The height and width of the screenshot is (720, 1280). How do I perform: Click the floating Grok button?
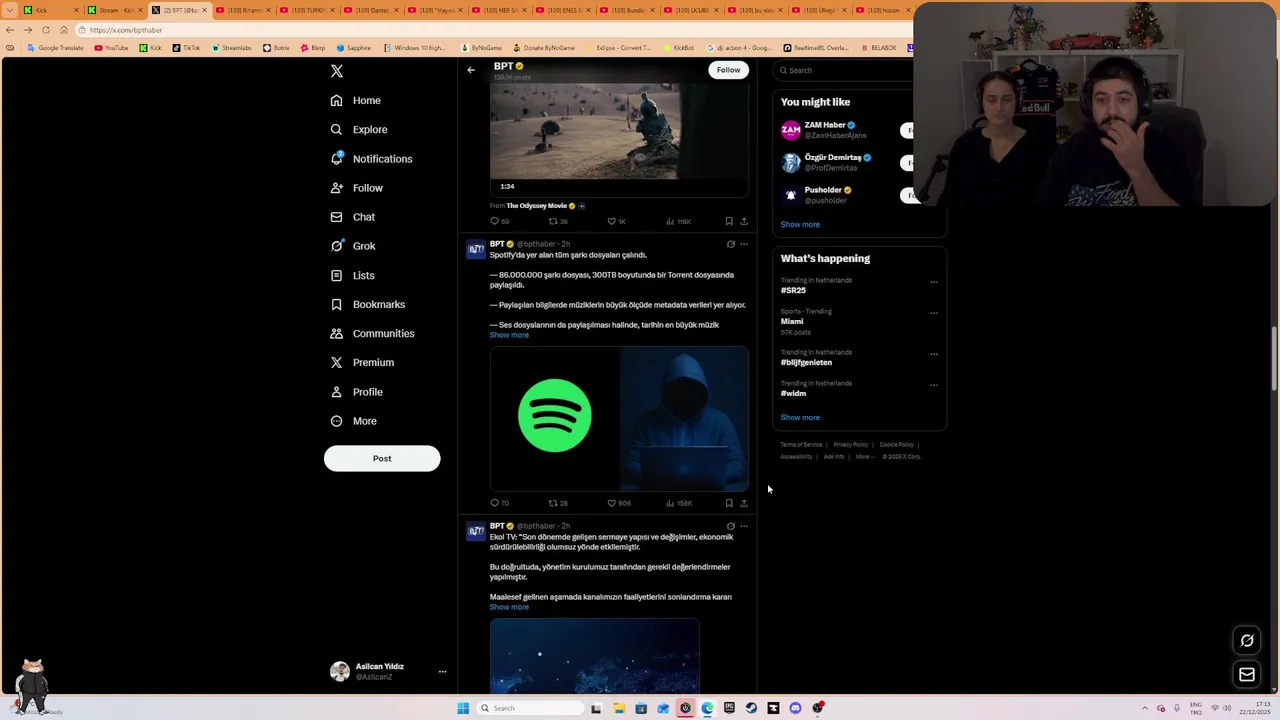pyautogui.click(x=1247, y=641)
